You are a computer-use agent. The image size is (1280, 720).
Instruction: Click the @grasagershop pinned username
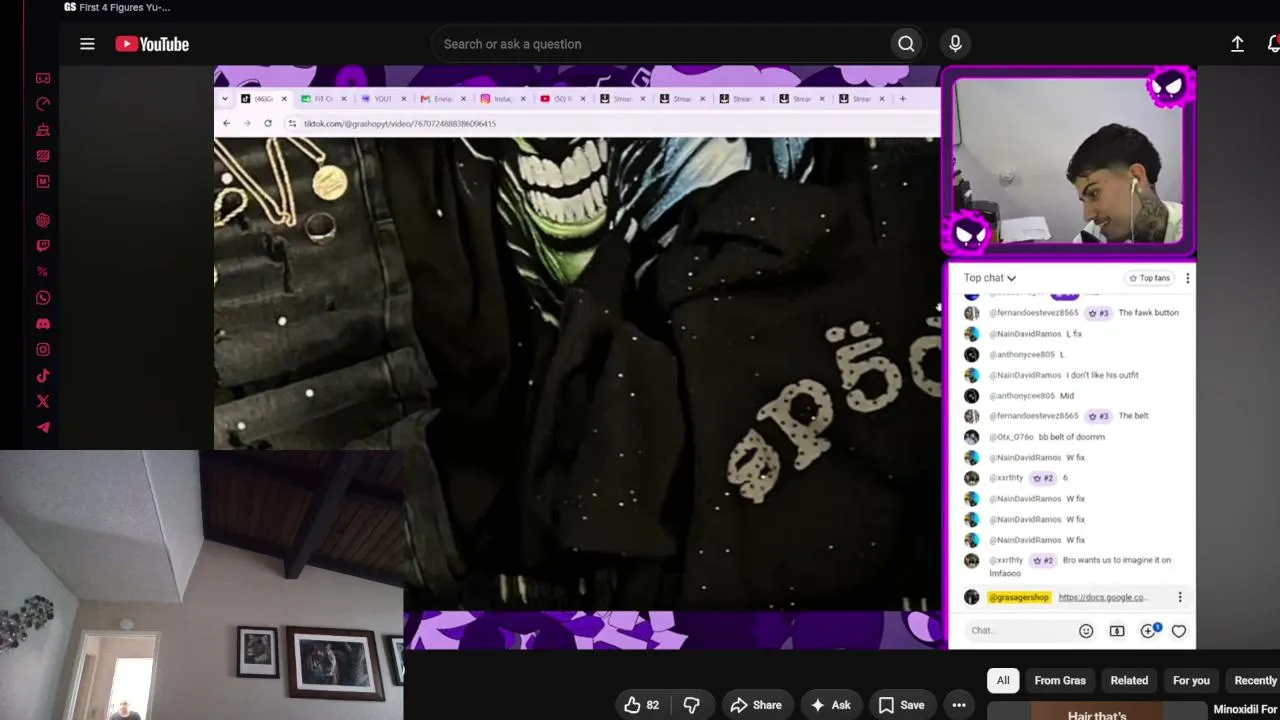click(1019, 598)
